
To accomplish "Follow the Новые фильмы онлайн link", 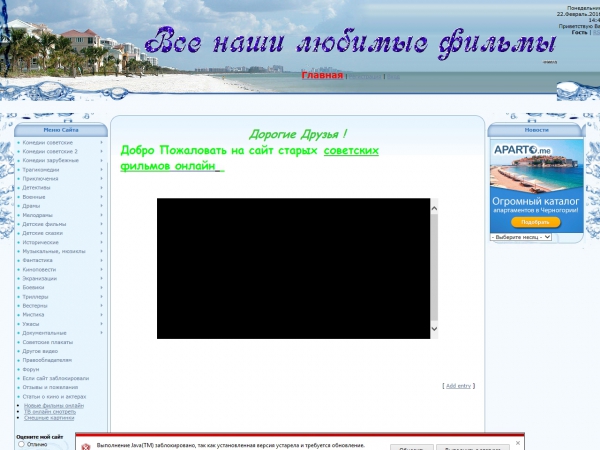I will (x=54, y=406).
